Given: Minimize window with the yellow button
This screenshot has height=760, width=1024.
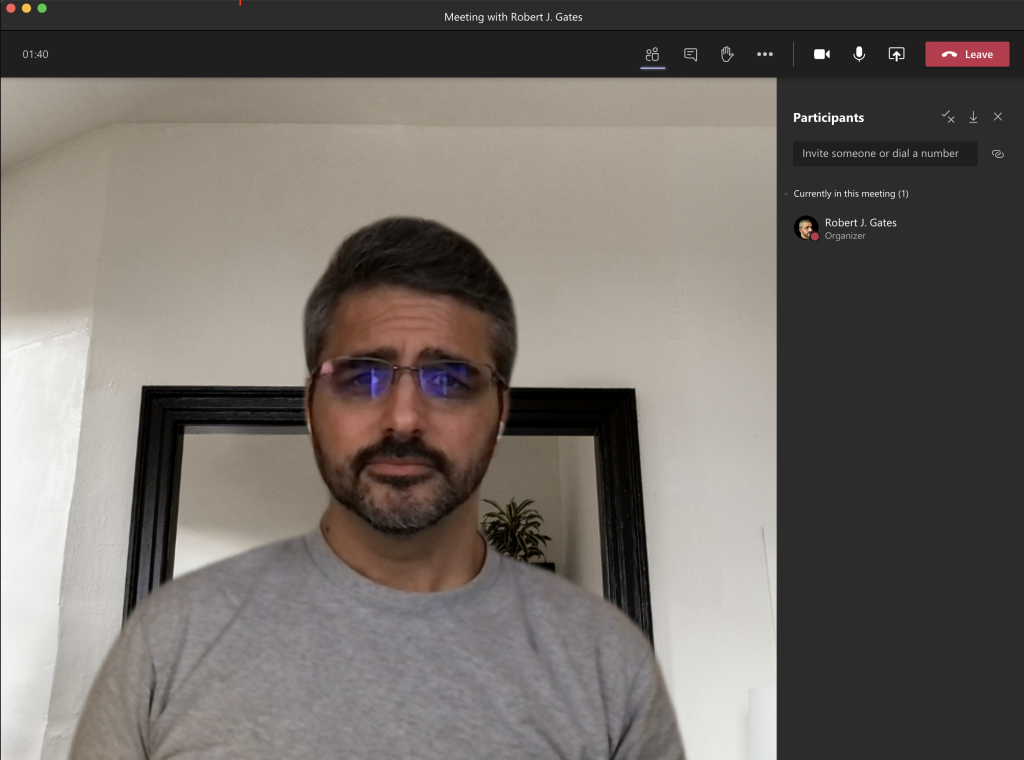Looking at the screenshot, I should (26, 8).
